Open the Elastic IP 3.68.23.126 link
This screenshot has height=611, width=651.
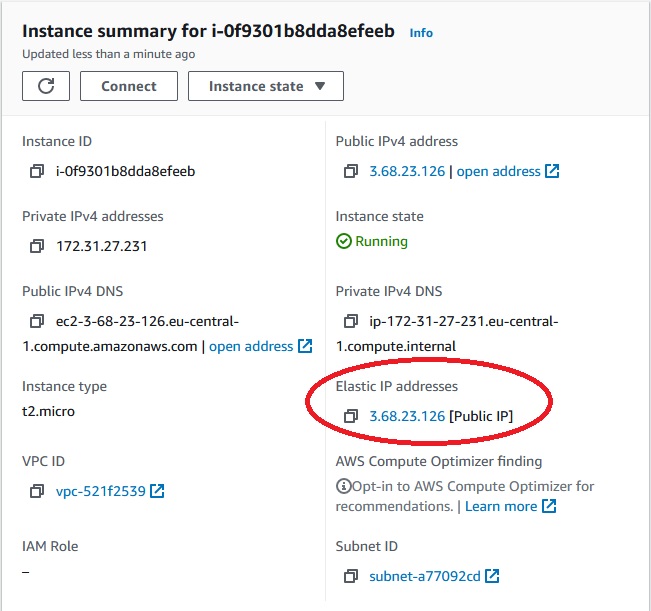coord(407,416)
